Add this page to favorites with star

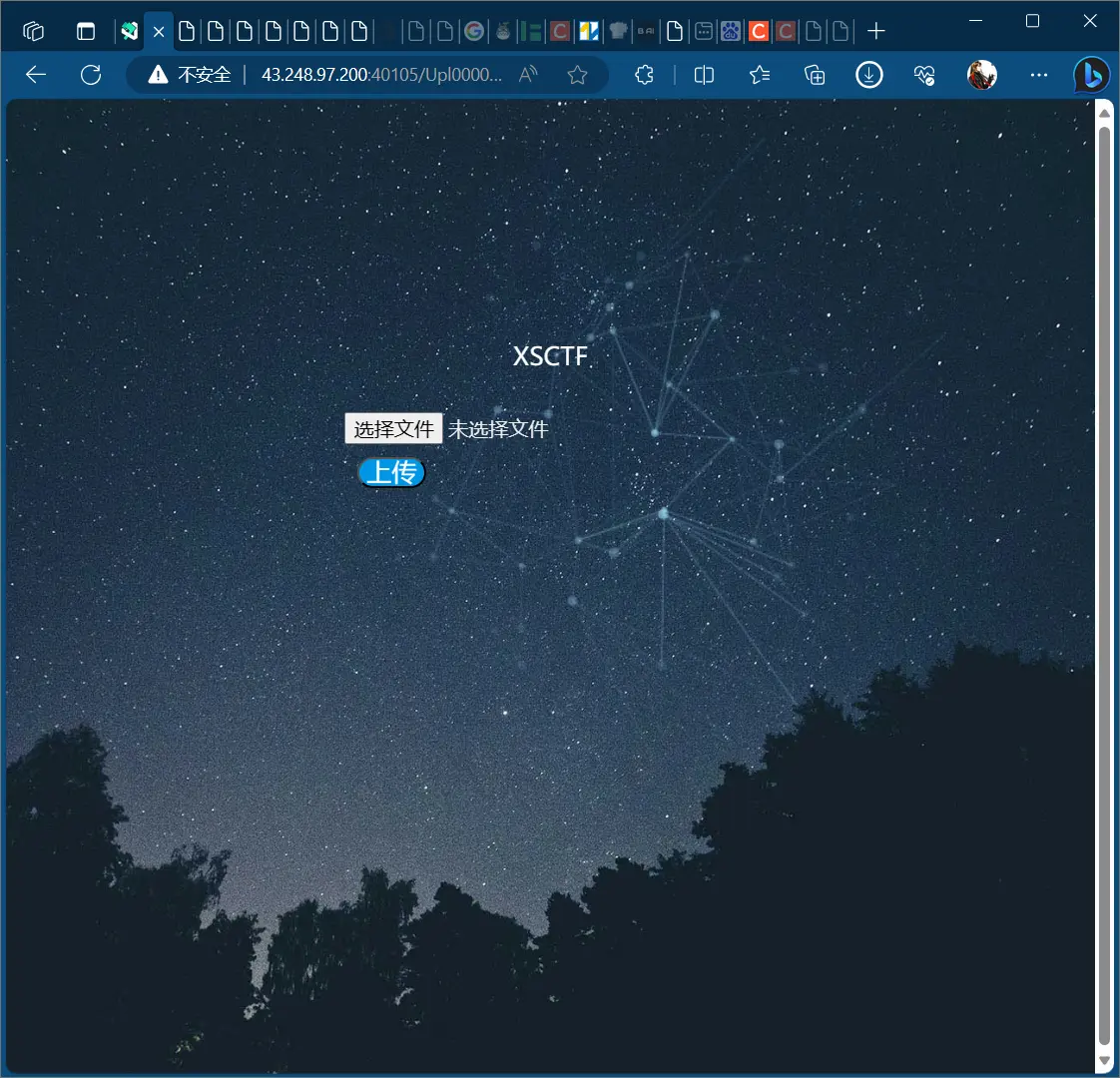pyautogui.click(x=577, y=75)
